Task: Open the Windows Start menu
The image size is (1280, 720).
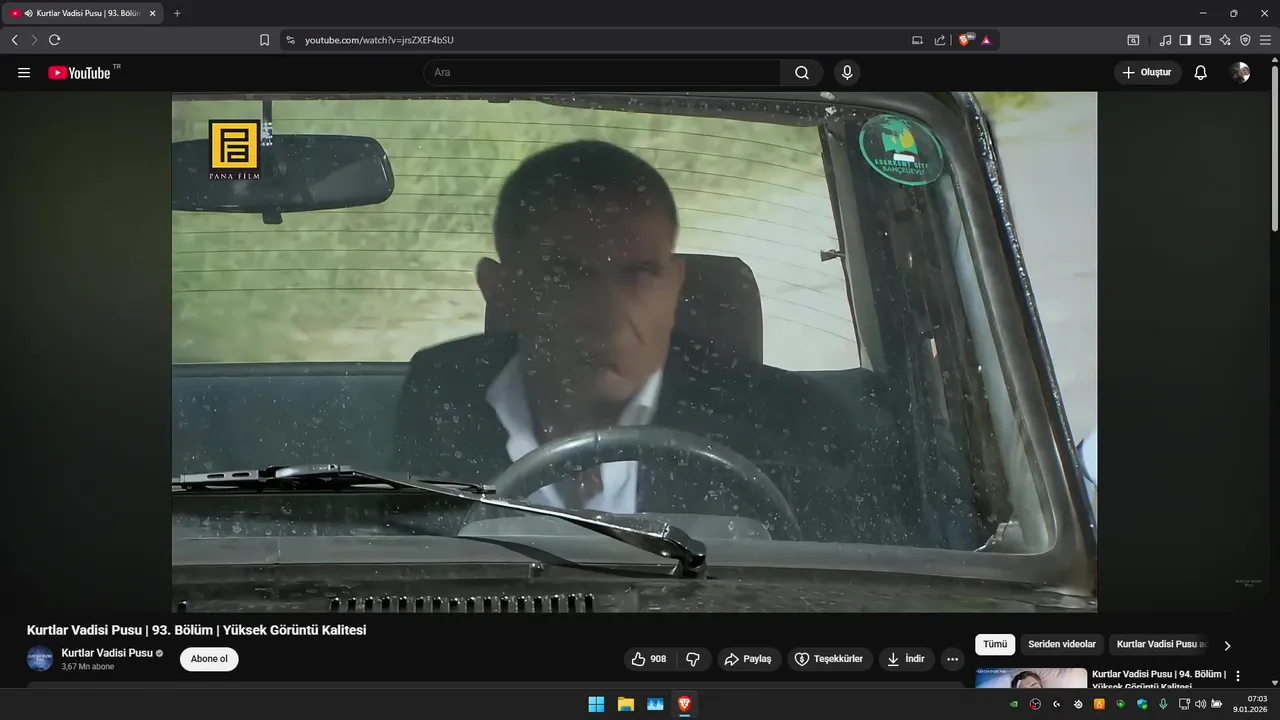Action: 596,704
